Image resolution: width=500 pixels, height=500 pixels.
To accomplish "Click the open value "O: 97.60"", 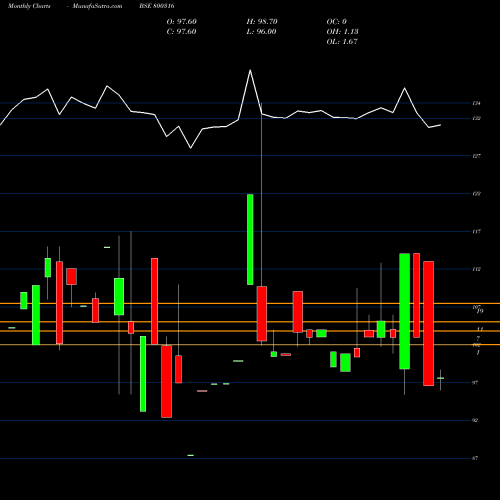I will [182, 22].
